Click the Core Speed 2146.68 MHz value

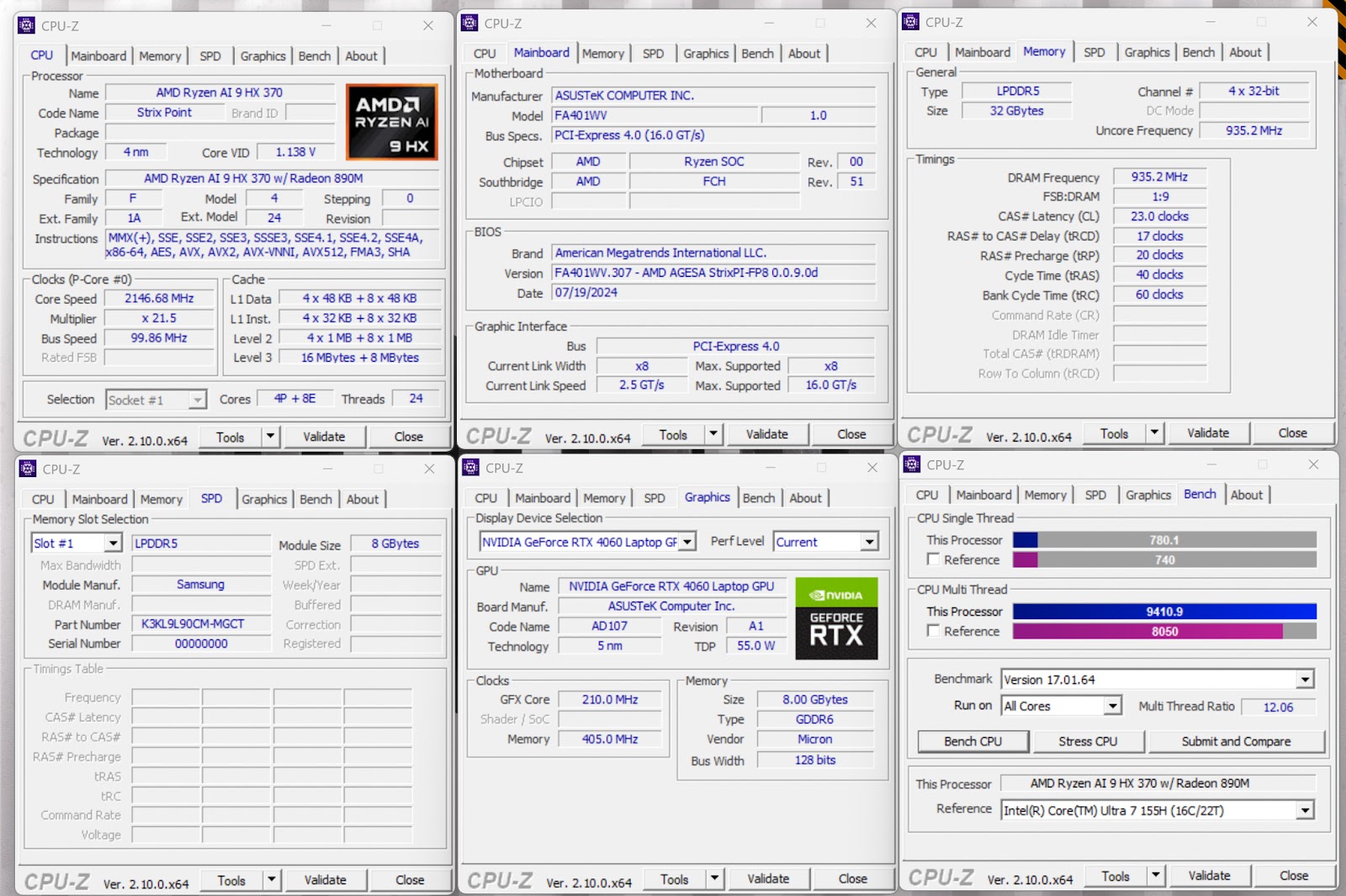point(159,299)
